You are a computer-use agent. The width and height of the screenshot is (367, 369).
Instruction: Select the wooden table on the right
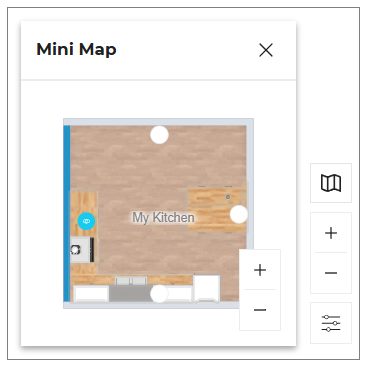(217, 210)
